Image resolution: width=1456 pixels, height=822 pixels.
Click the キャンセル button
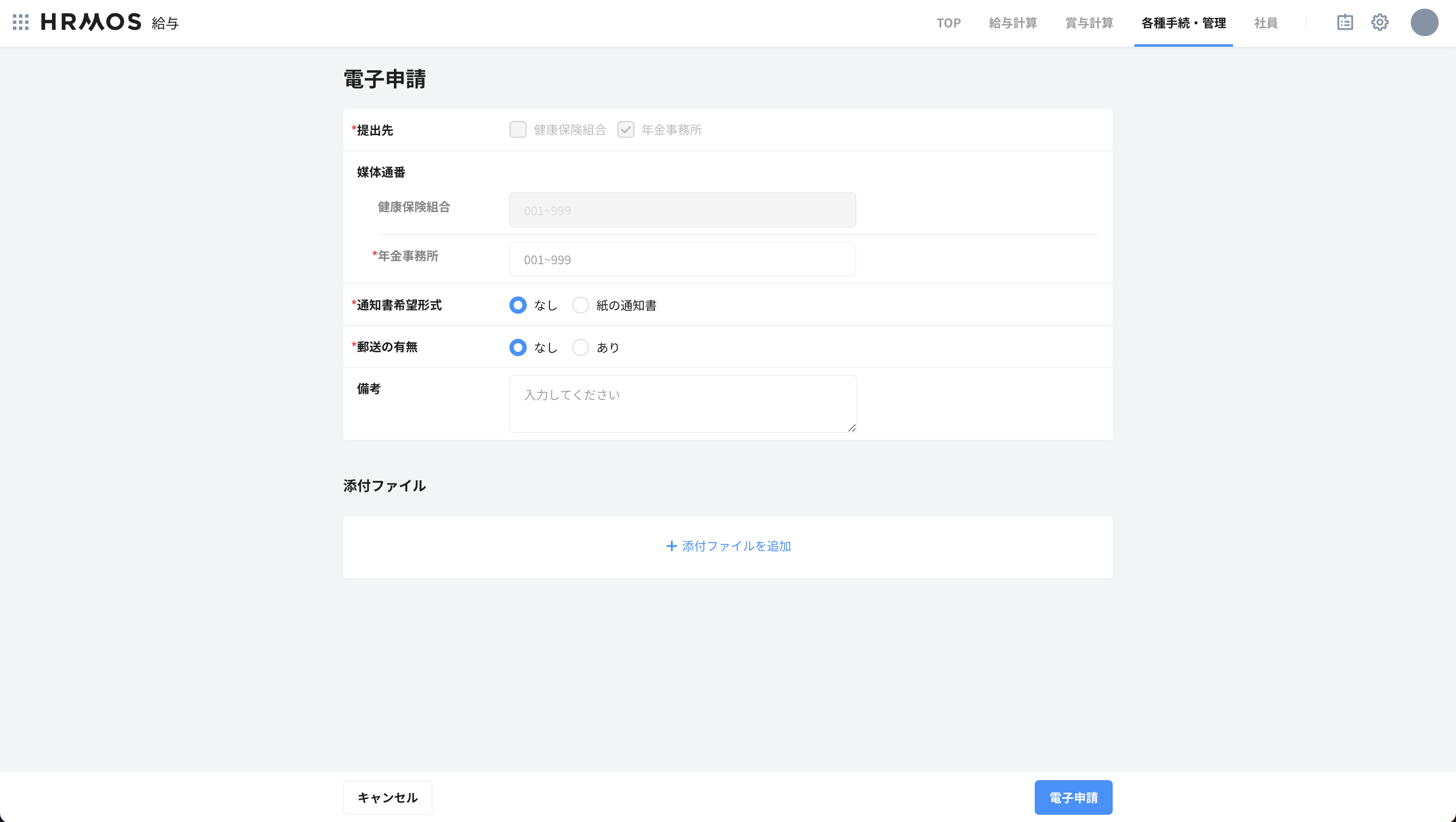pos(387,797)
